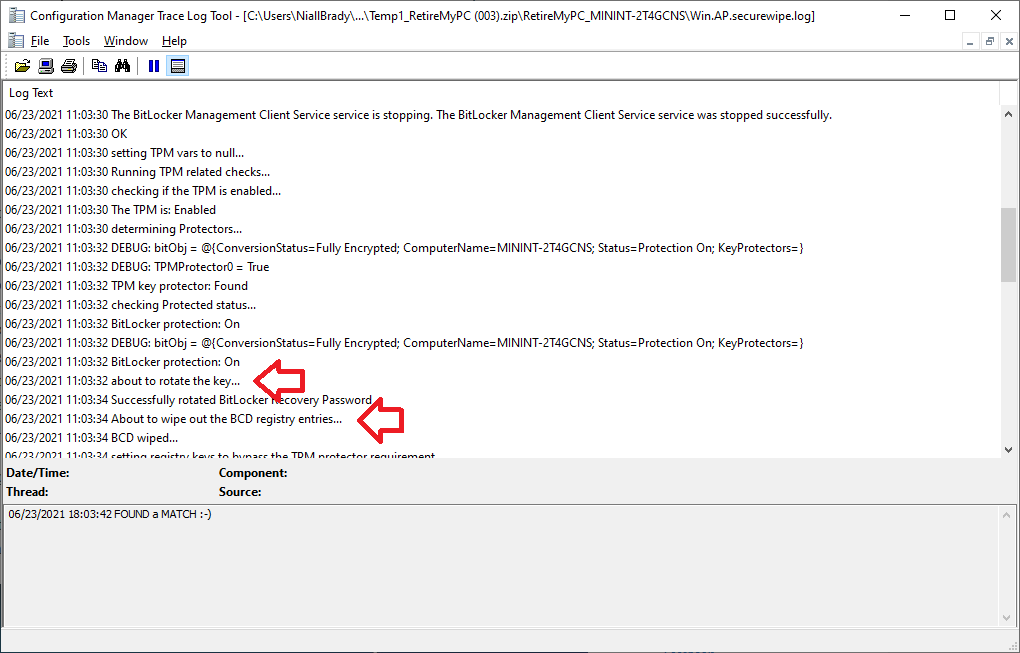This screenshot has width=1020, height=653.
Task: Toggle the Show Details pane button
Action: [x=178, y=66]
